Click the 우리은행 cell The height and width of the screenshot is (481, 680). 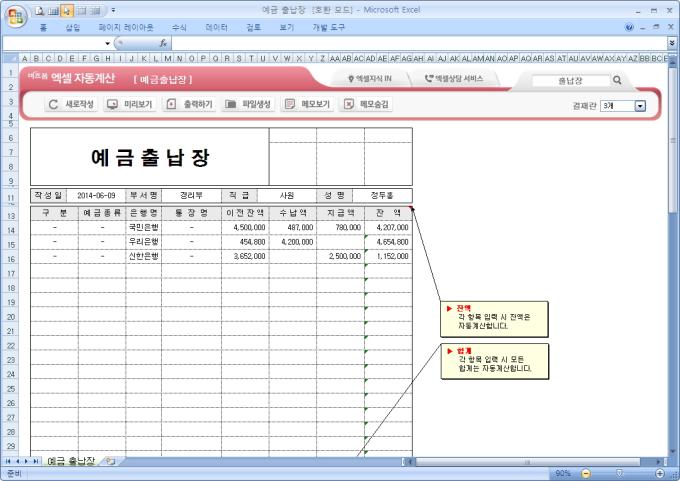[x=144, y=242]
